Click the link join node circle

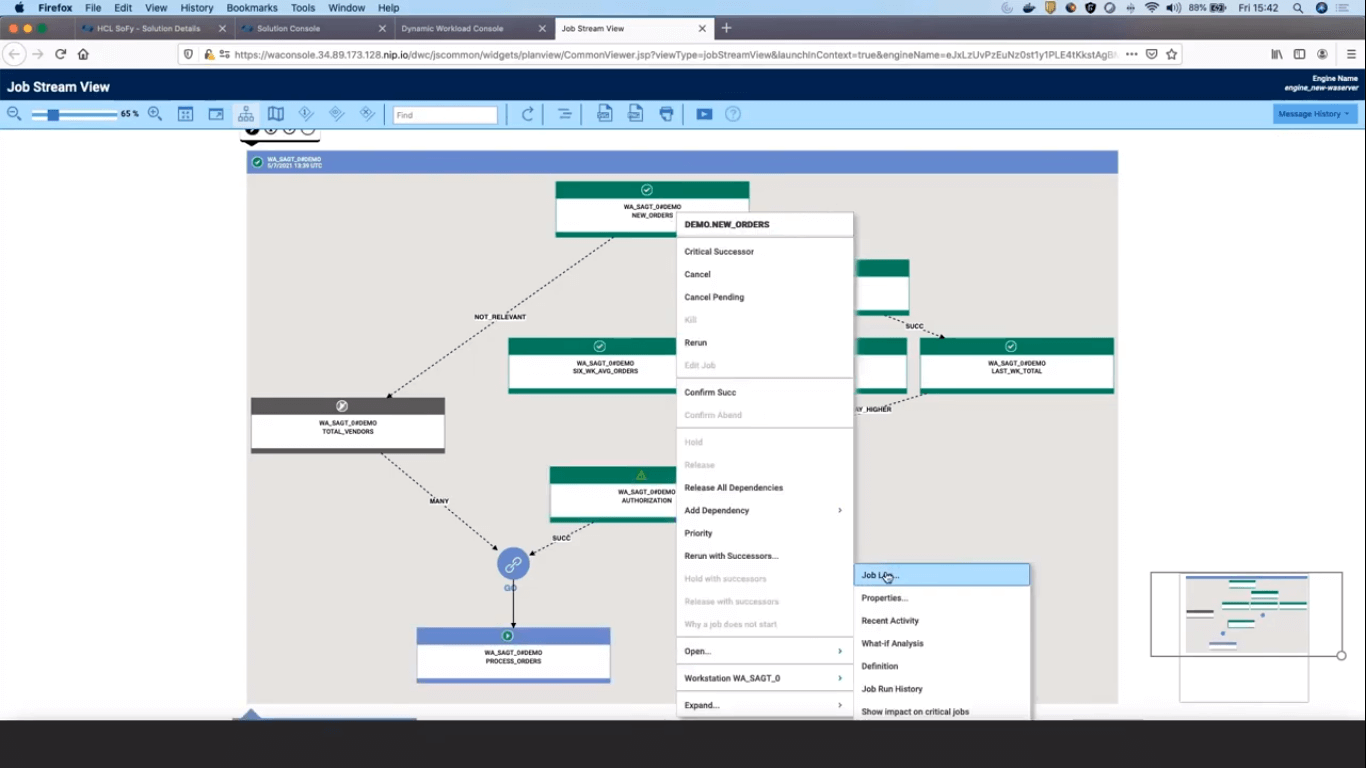(513, 564)
